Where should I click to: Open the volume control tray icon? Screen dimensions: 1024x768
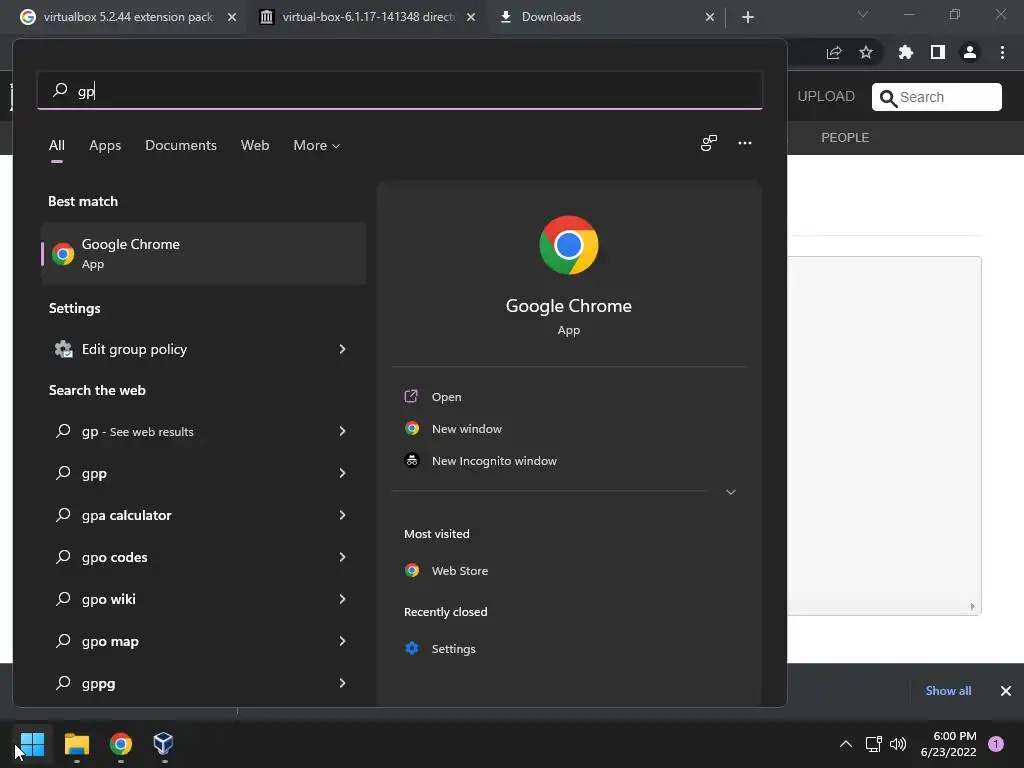point(898,744)
